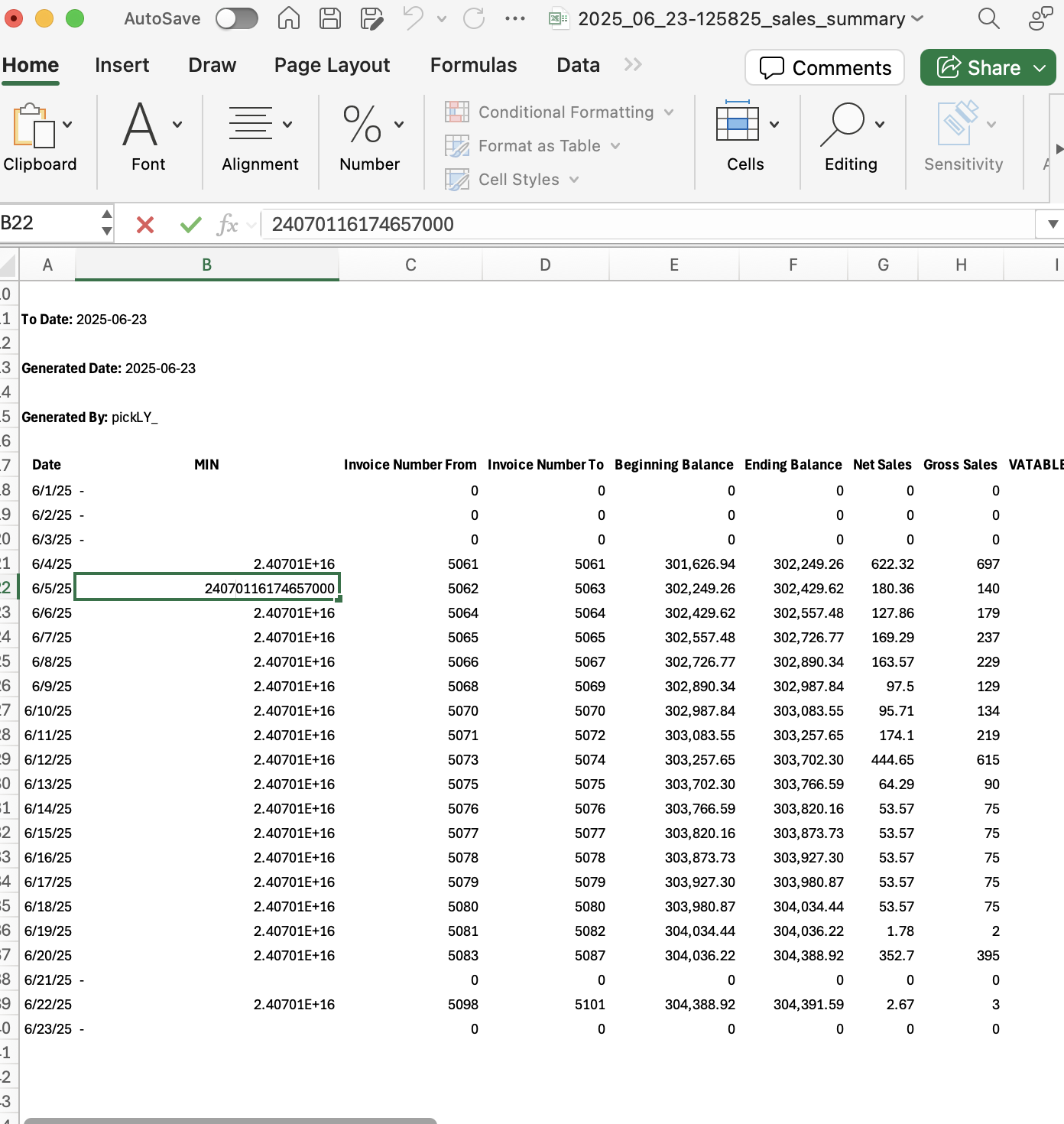Open the Formulas ribbon tab
Screen dimensions: 1064x1124
[x=473, y=66]
